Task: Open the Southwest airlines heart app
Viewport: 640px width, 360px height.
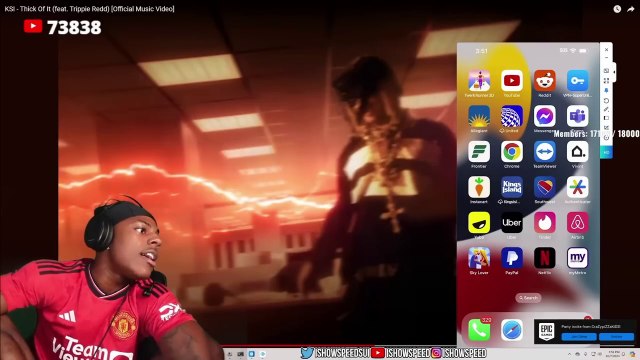Action: pyautogui.click(x=544, y=187)
